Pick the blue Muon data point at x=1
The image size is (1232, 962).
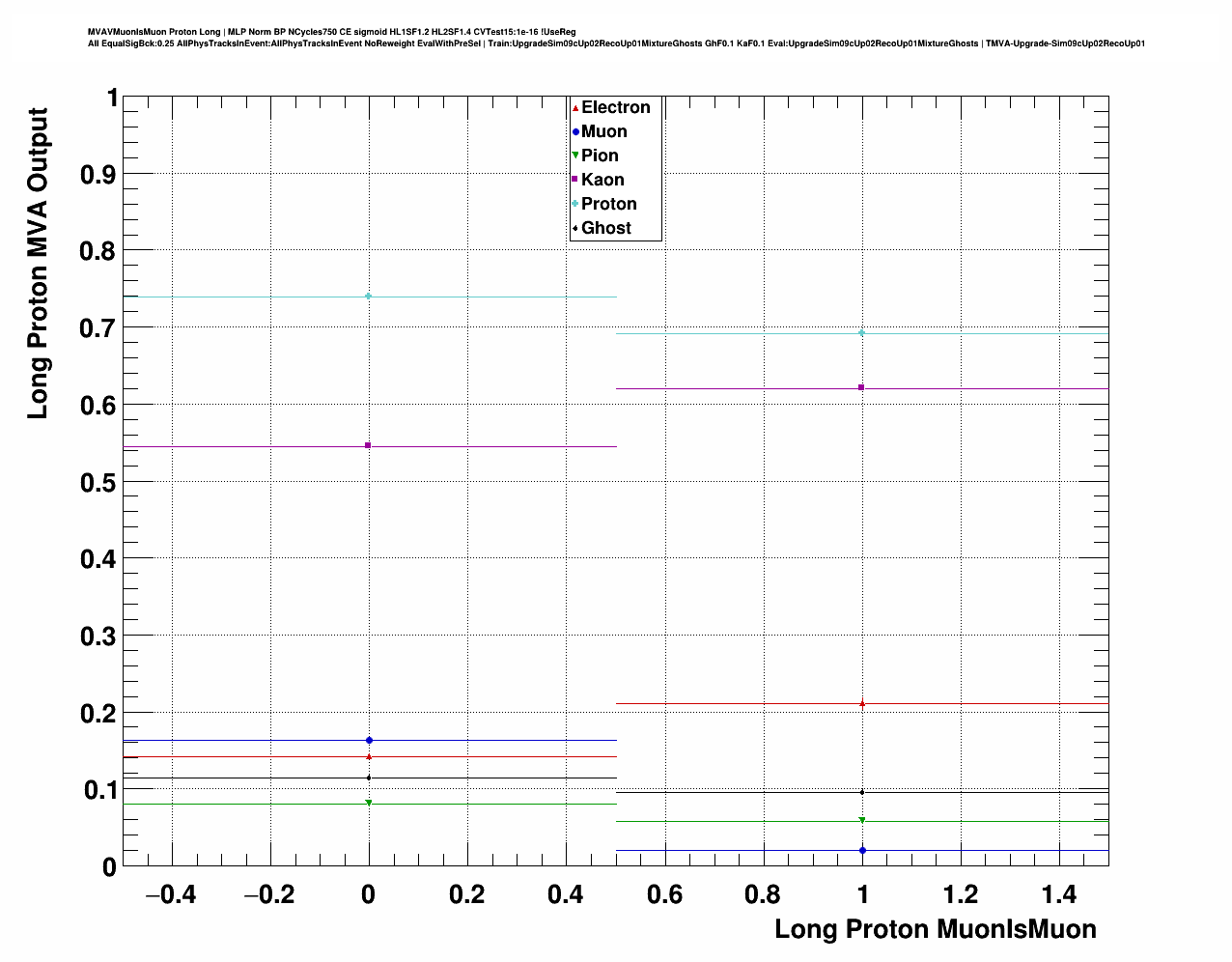tap(862, 851)
